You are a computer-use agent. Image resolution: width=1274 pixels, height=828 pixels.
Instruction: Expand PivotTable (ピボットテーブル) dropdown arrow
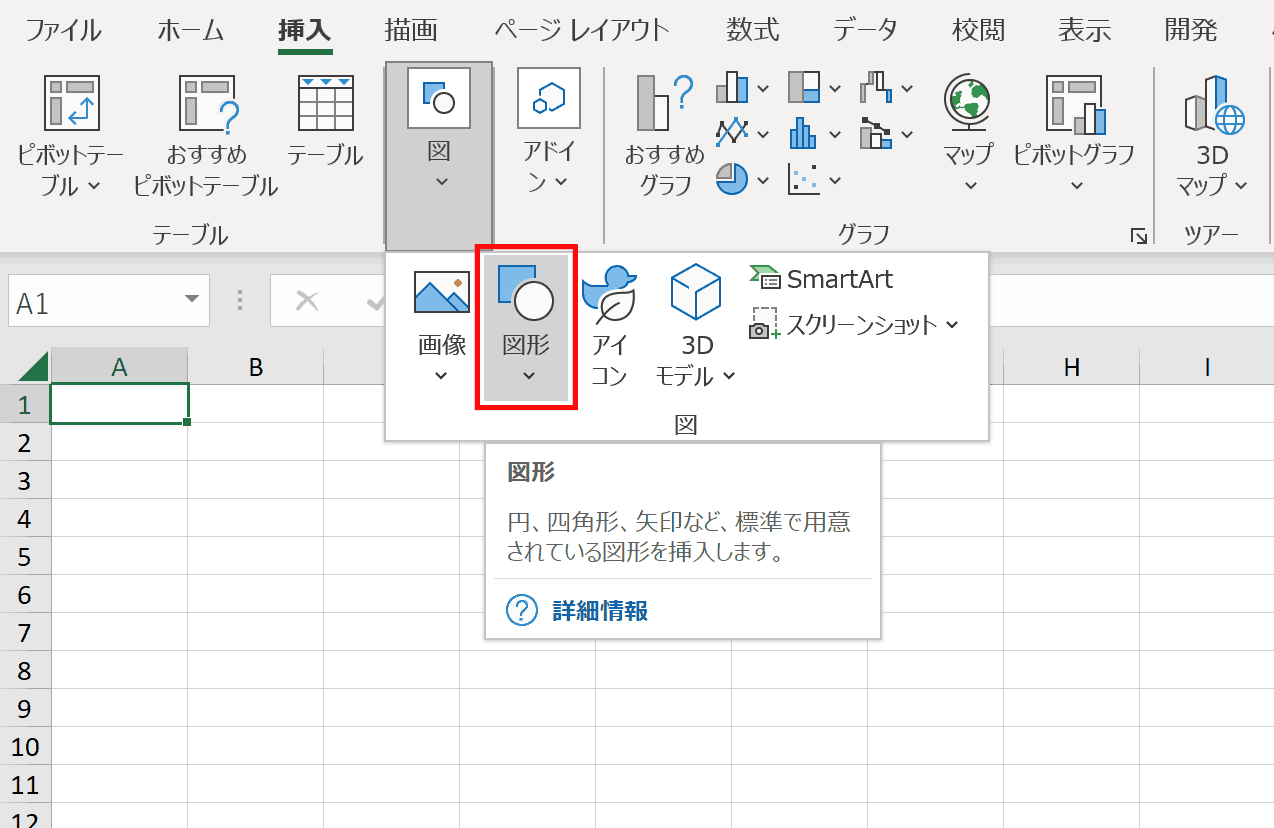tap(94, 186)
